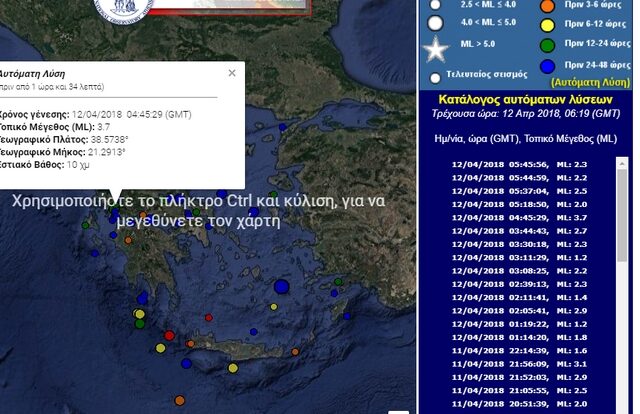The image size is (640, 414).
Task: Open catalog entry 03:44:43 ML: 2.7
Action: point(519,231)
